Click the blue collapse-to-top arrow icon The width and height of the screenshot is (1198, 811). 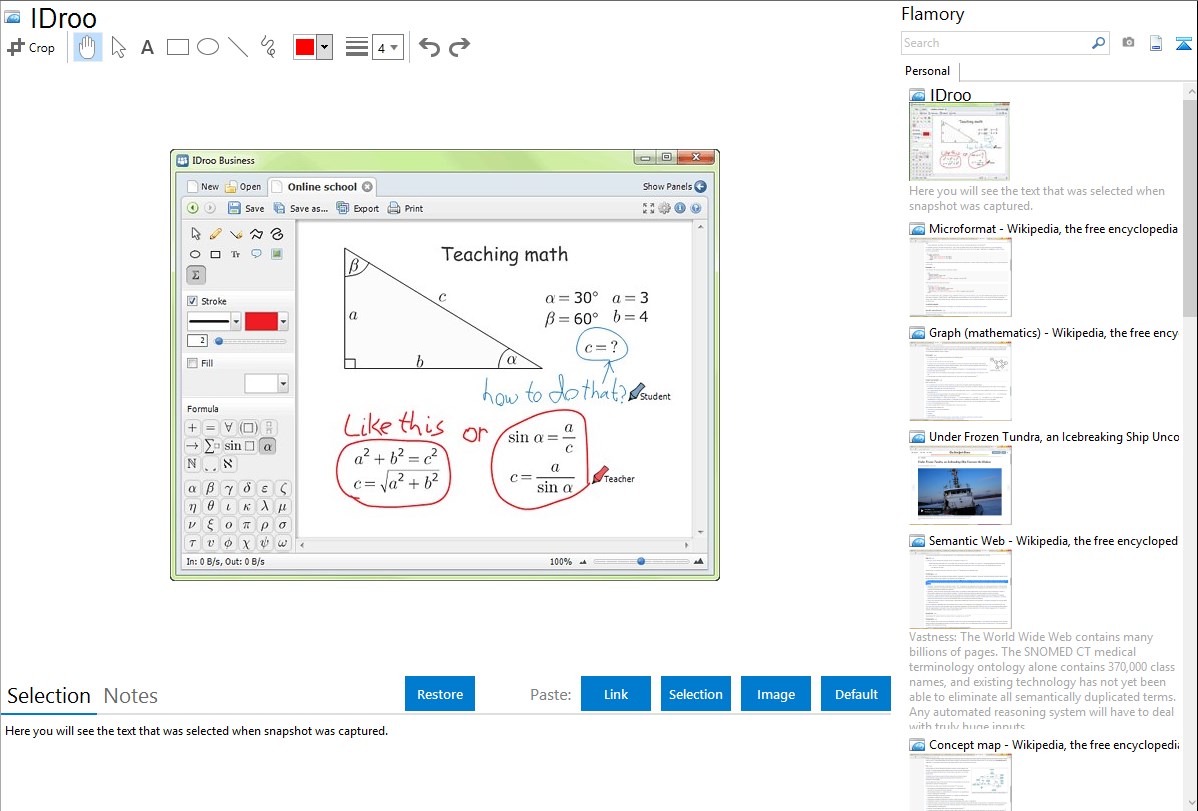coord(1183,43)
